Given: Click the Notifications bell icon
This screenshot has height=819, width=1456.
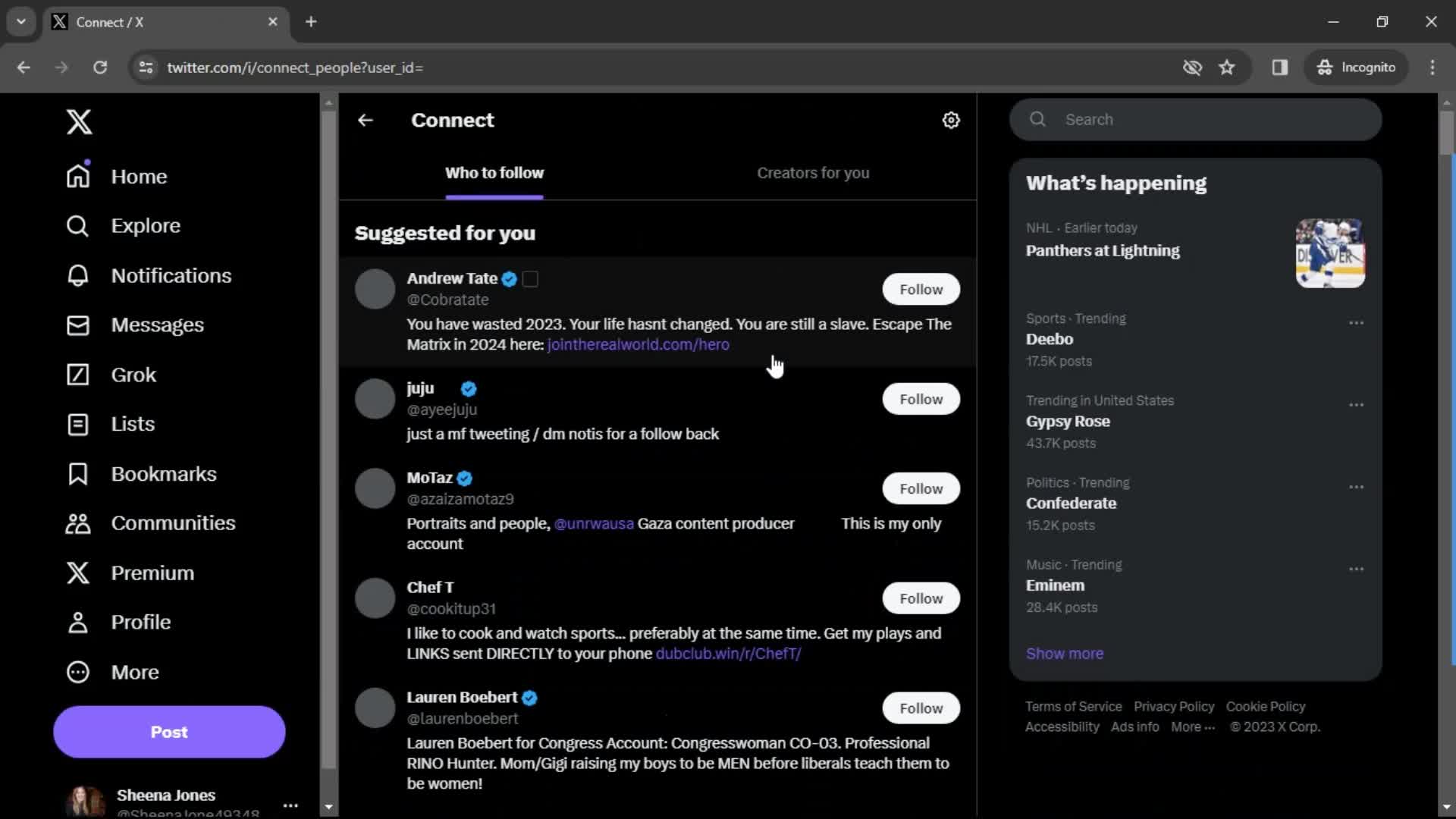Looking at the screenshot, I should [78, 275].
